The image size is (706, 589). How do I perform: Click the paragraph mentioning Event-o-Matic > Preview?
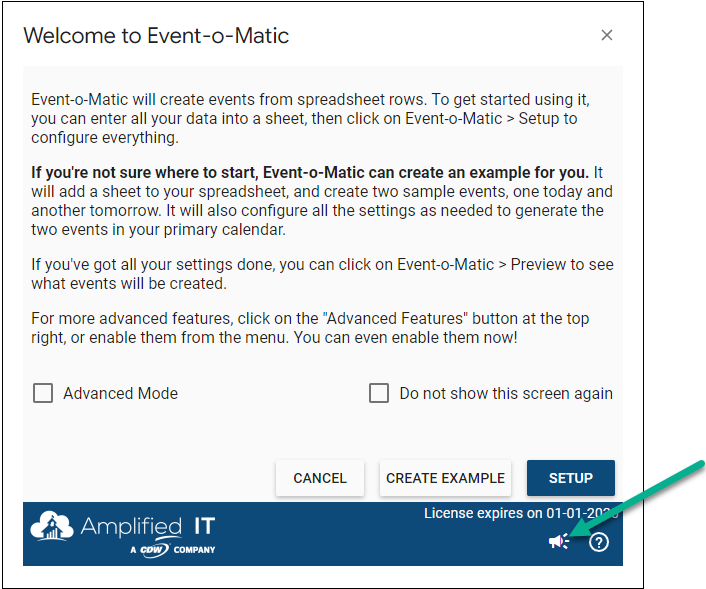click(320, 273)
